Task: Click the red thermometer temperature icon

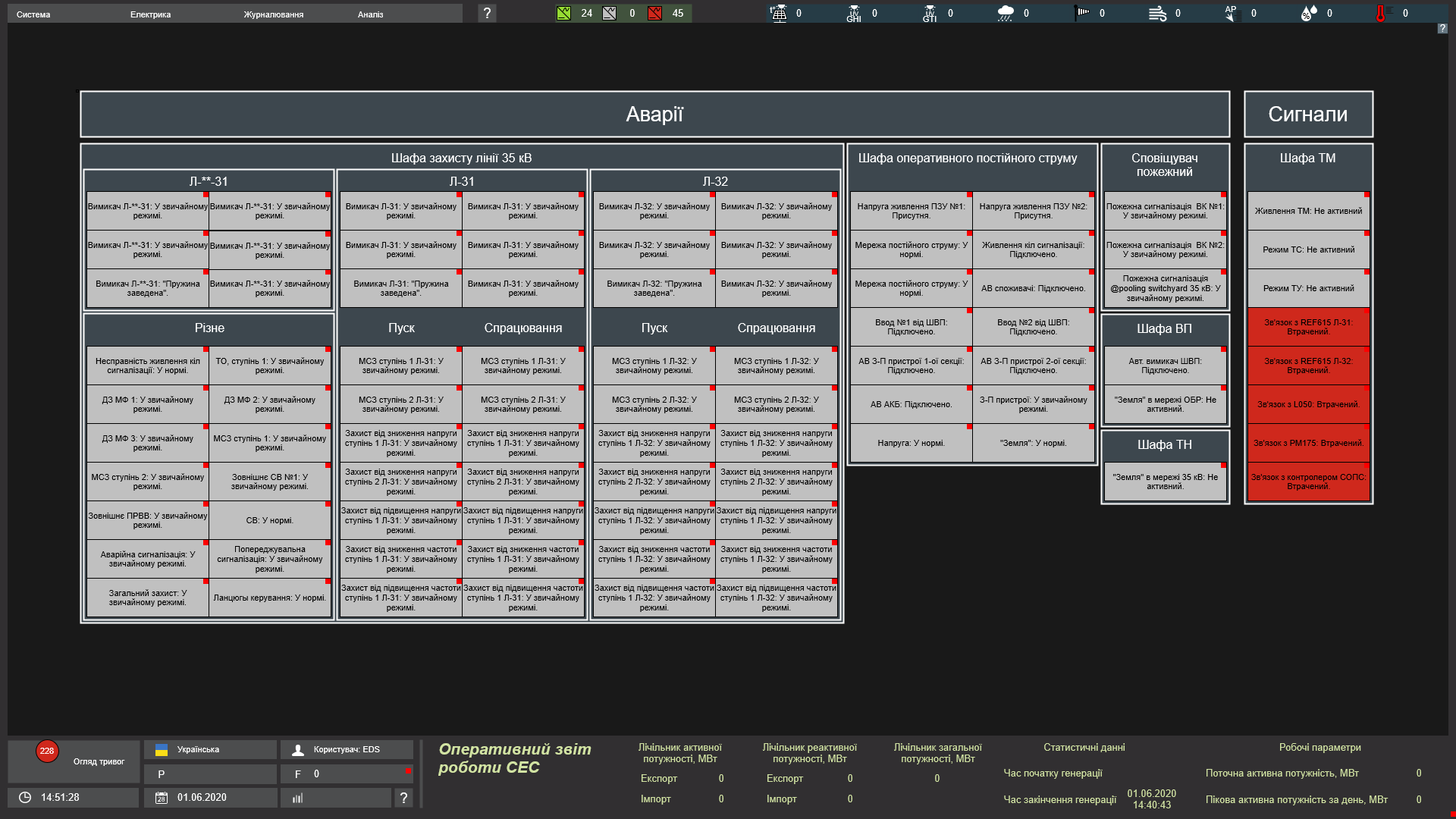Action: coord(1381,13)
